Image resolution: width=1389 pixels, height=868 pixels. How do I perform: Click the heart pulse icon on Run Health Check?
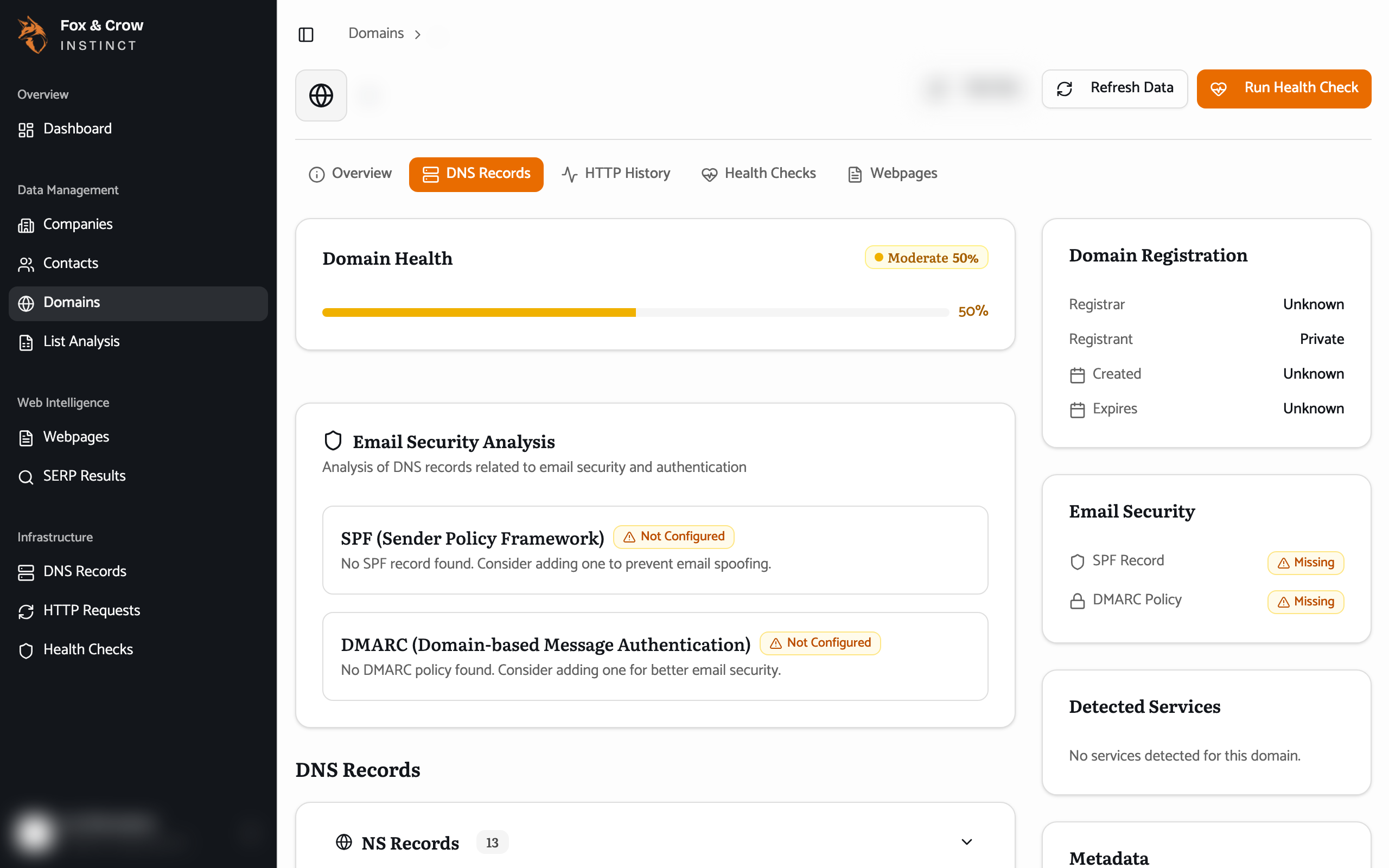[1219, 89]
